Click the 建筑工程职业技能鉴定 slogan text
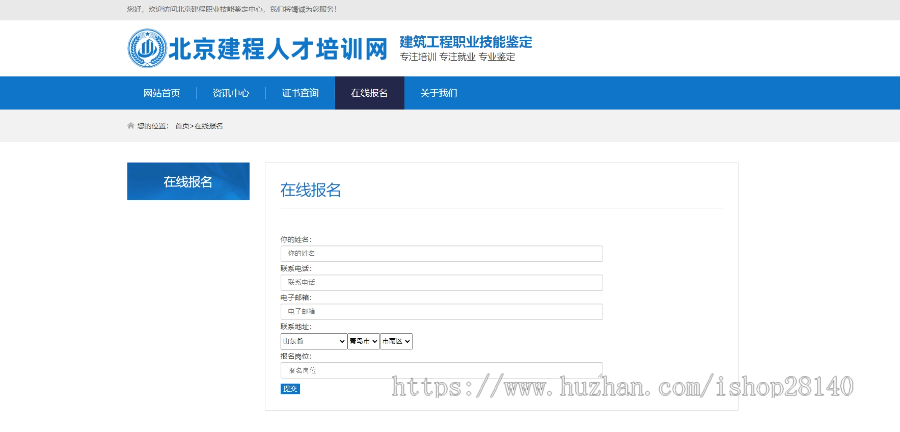 click(466, 42)
